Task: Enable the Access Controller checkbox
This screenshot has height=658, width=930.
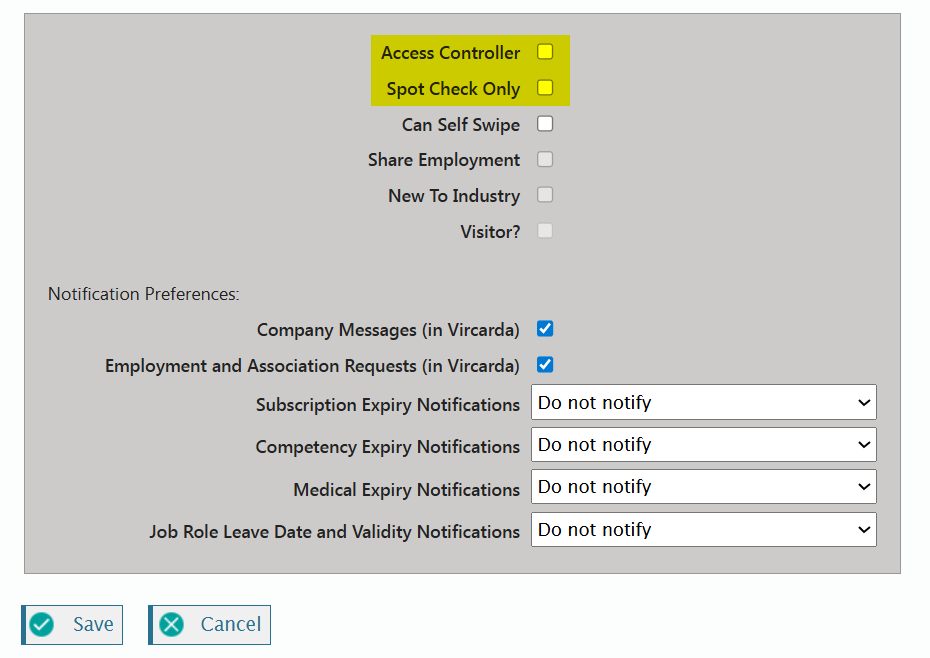Action: (x=545, y=52)
